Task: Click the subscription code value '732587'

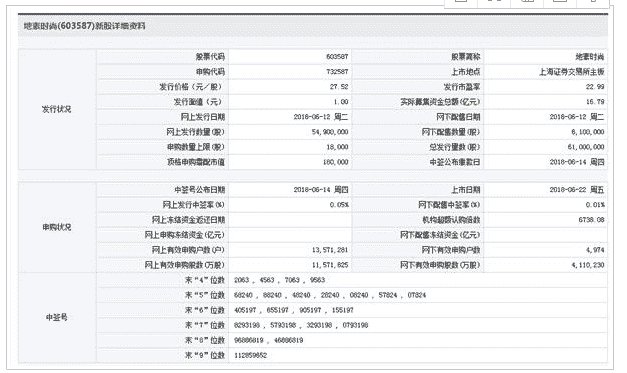Action: (337, 72)
